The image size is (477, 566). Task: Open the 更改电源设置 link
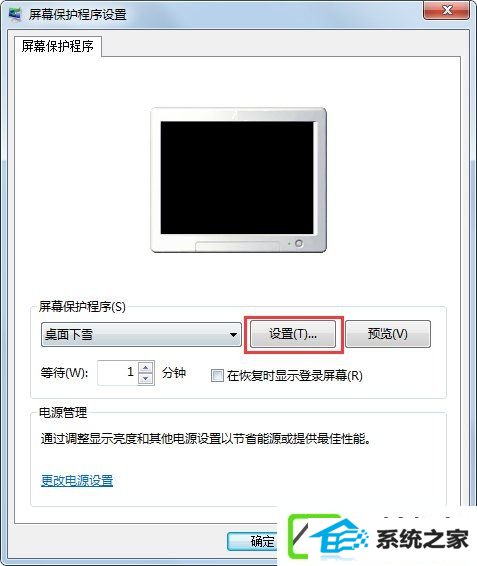point(77,480)
